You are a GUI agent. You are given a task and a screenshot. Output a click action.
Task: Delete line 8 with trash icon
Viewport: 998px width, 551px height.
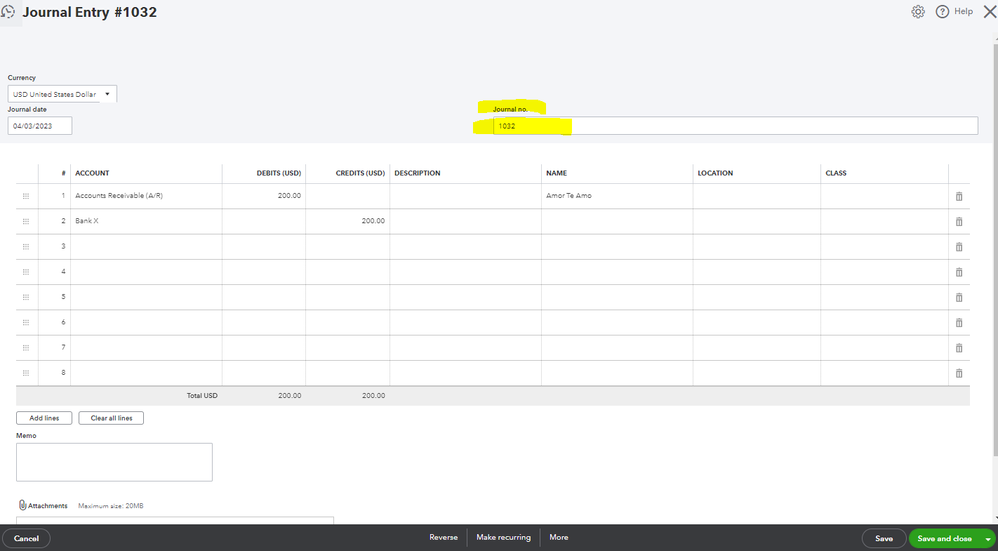959,373
